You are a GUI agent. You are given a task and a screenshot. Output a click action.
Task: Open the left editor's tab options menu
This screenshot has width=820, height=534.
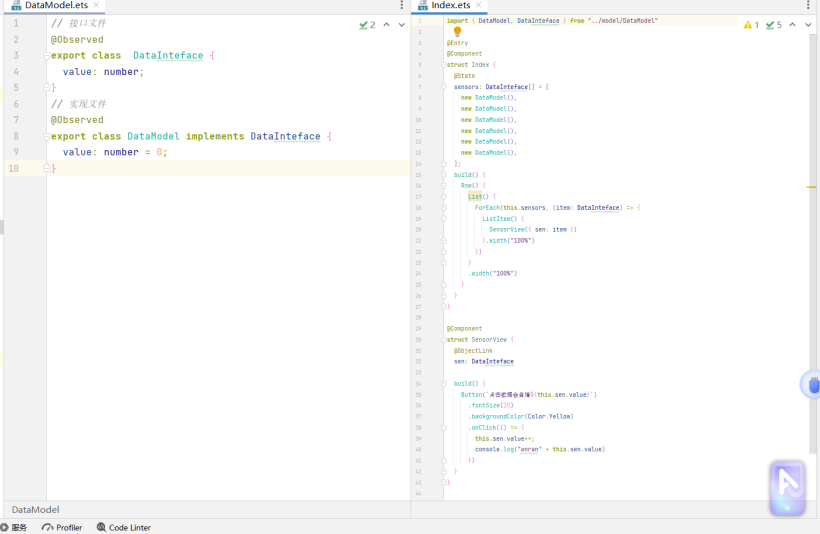tap(402, 5)
